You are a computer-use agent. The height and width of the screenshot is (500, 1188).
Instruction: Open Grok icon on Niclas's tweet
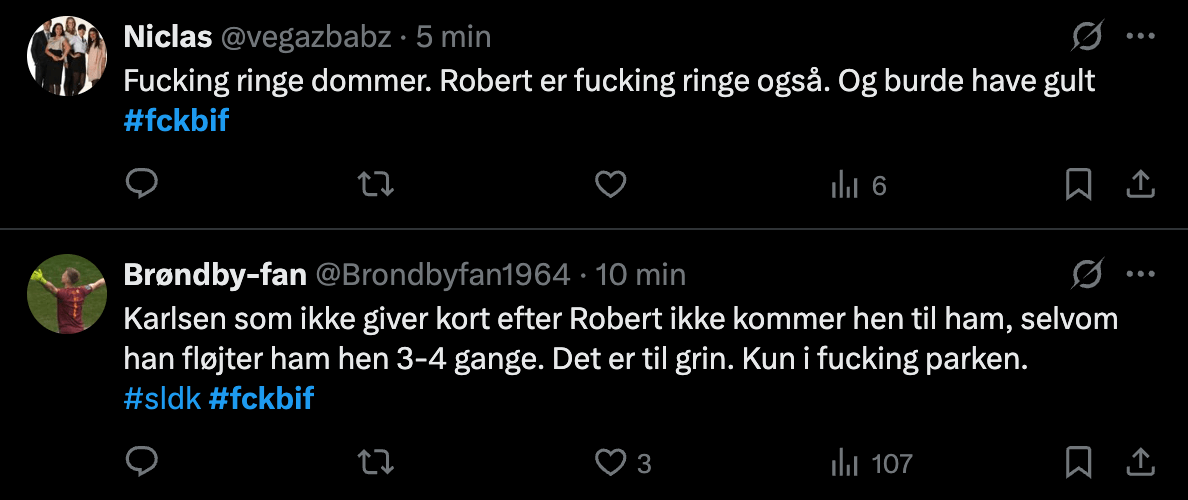[x=1087, y=38]
